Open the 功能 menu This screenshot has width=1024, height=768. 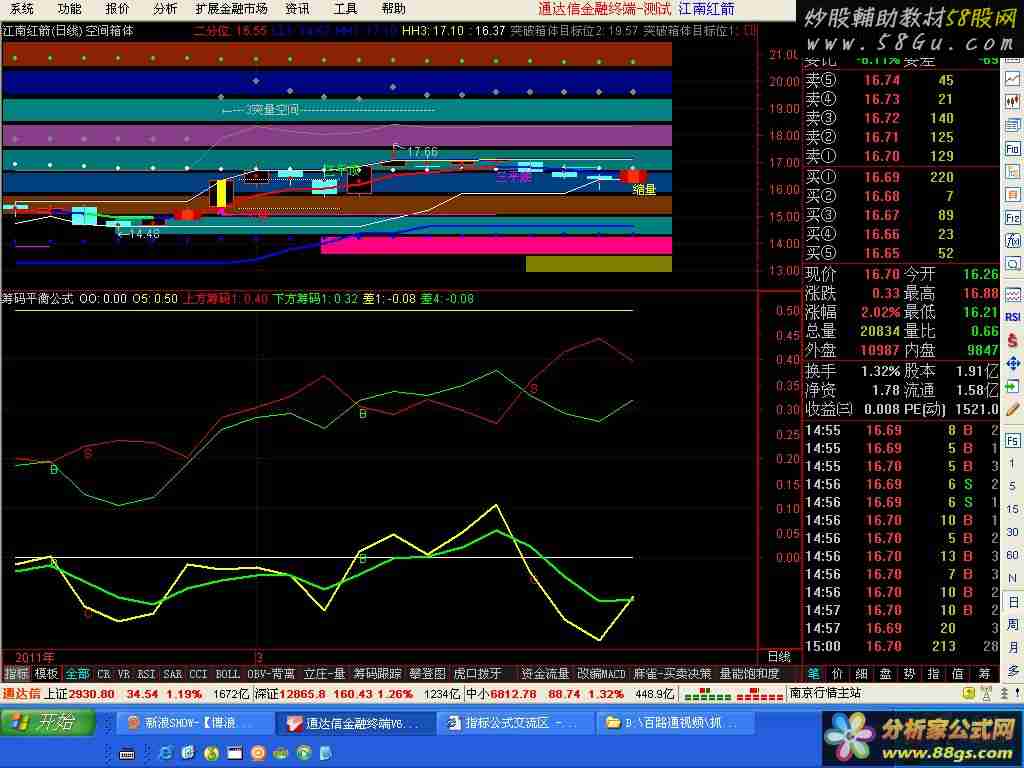[69, 8]
